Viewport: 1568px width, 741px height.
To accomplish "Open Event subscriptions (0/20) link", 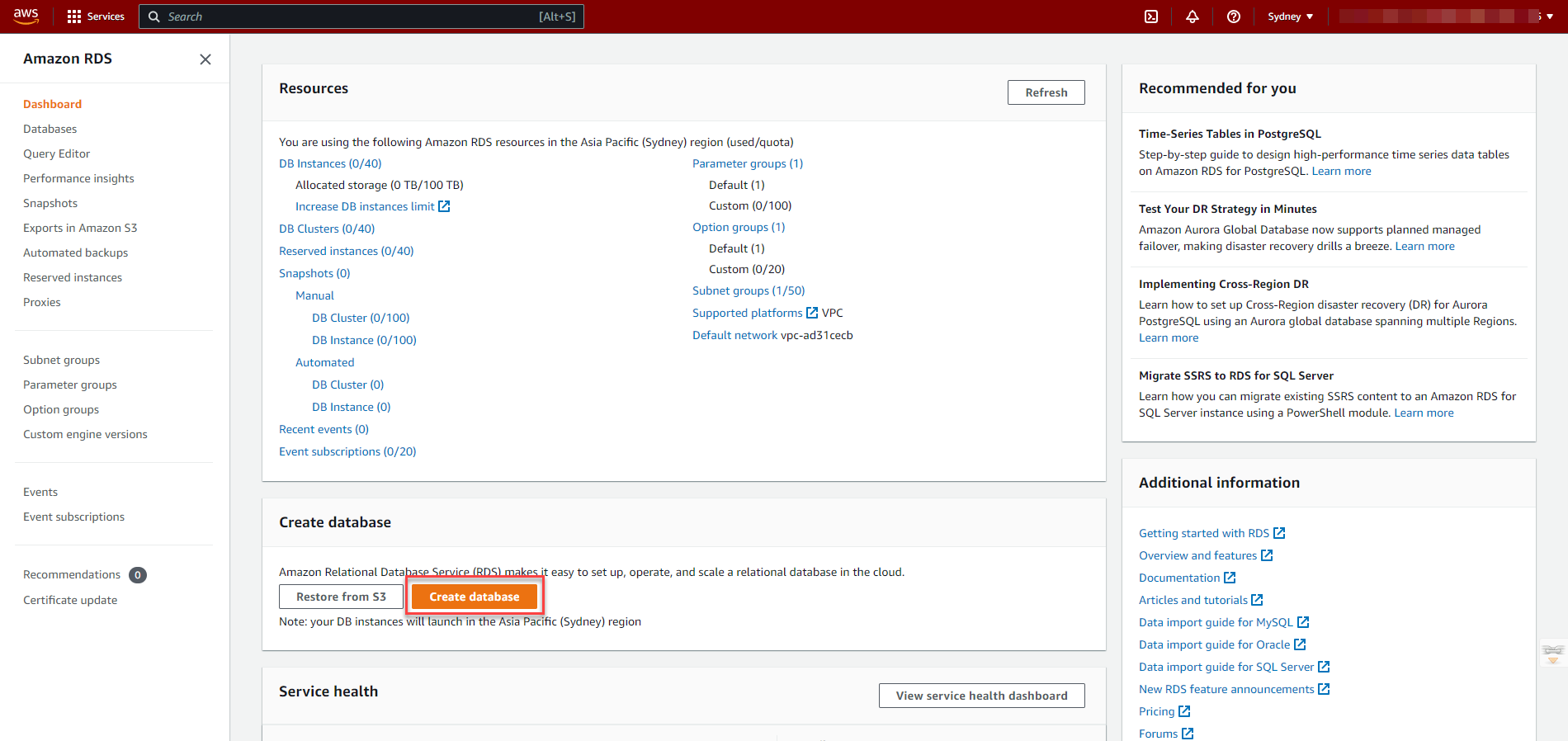I will point(347,451).
